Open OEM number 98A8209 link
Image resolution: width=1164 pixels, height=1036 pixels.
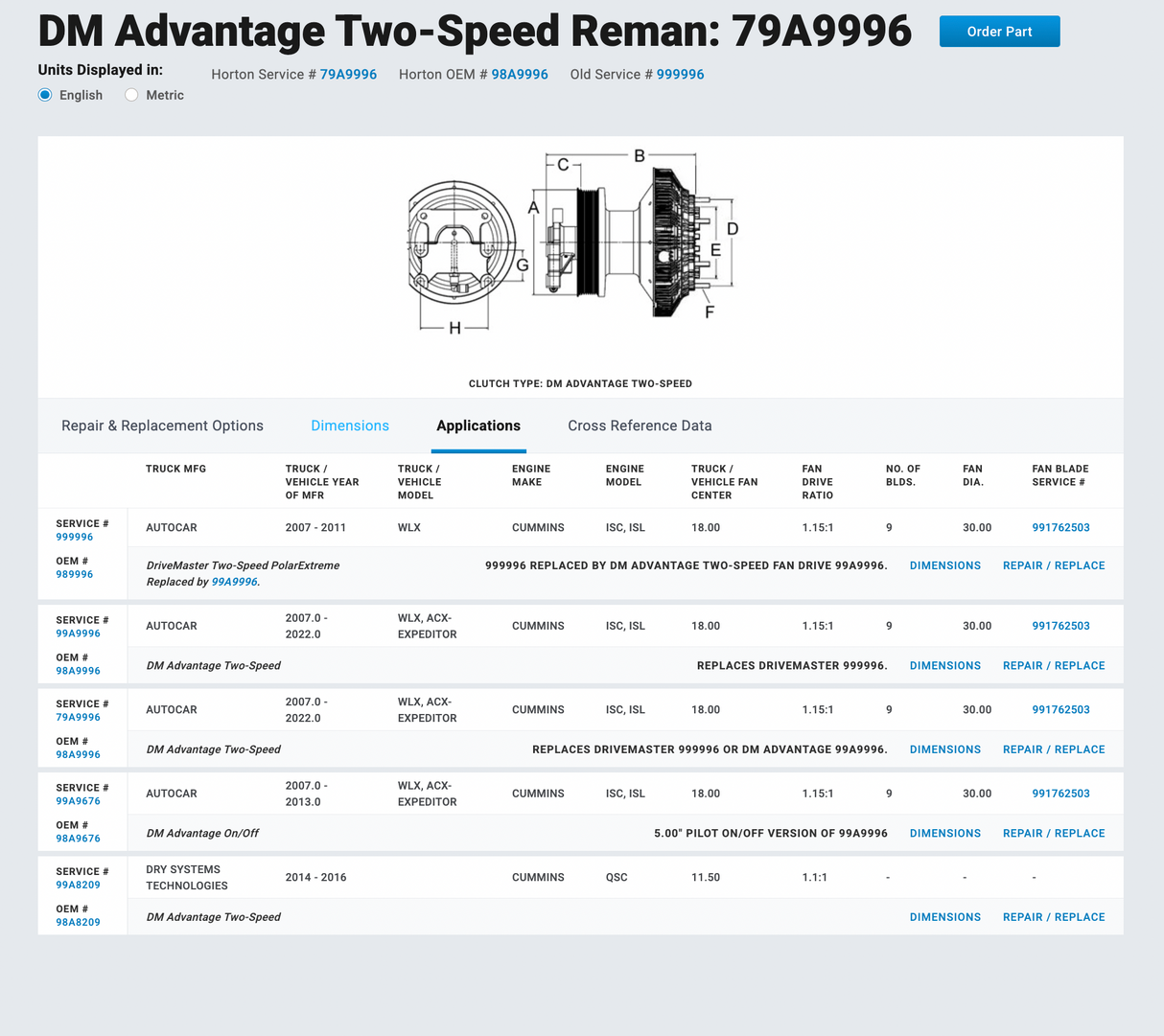pyautogui.click(x=78, y=922)
